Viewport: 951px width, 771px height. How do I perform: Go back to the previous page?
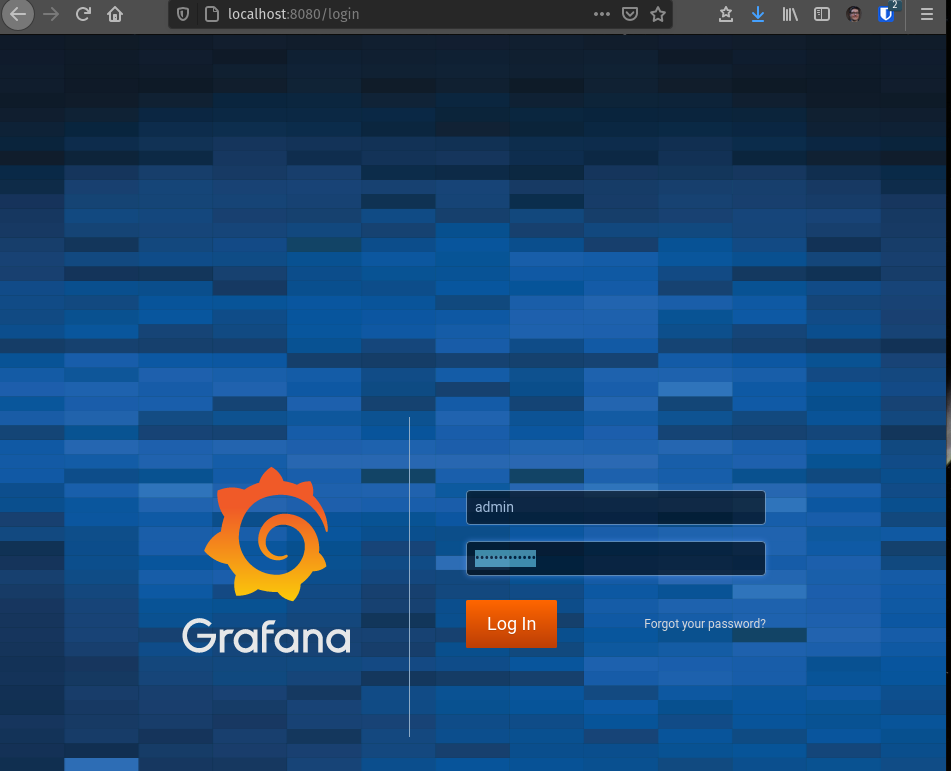tap(18, 14)
